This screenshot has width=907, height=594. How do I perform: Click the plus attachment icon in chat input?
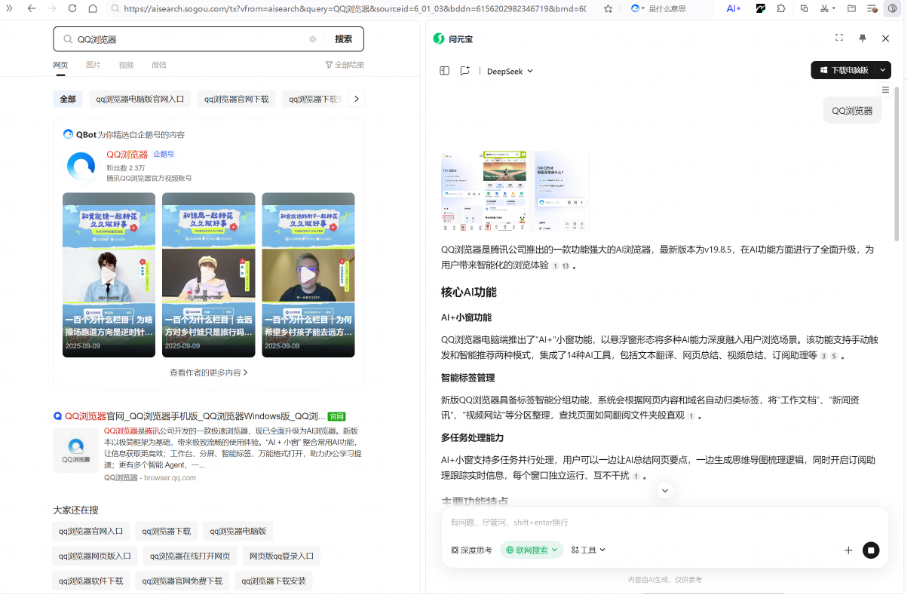point(848,550)
